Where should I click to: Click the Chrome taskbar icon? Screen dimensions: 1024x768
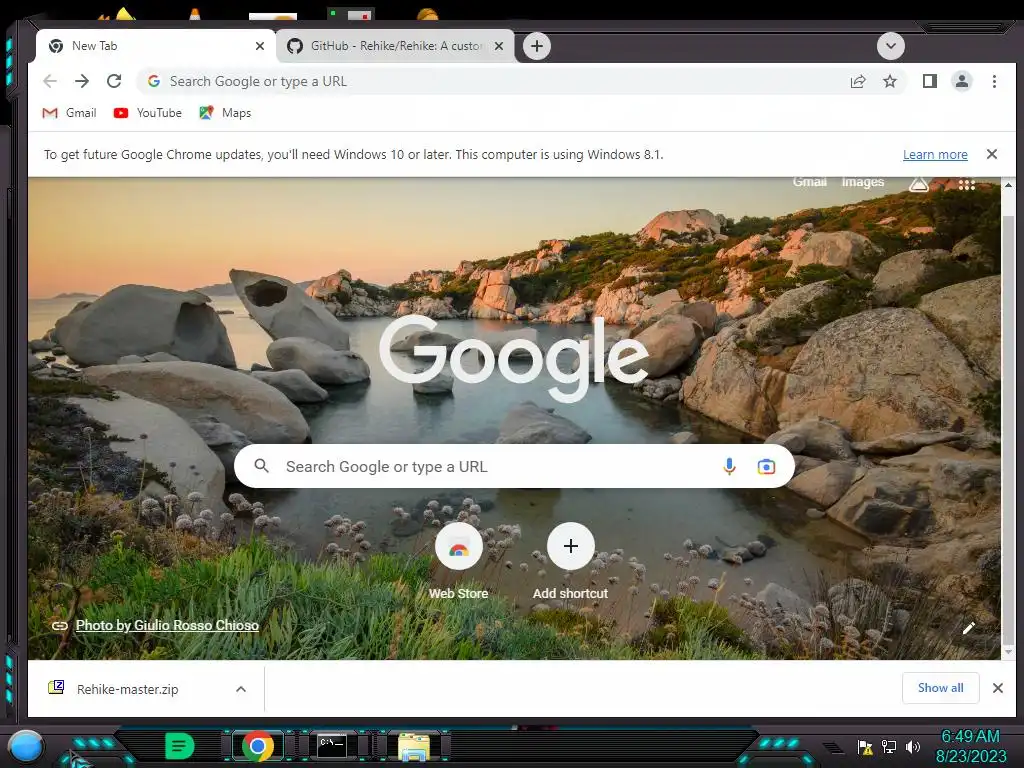click(x=258, y=746)
